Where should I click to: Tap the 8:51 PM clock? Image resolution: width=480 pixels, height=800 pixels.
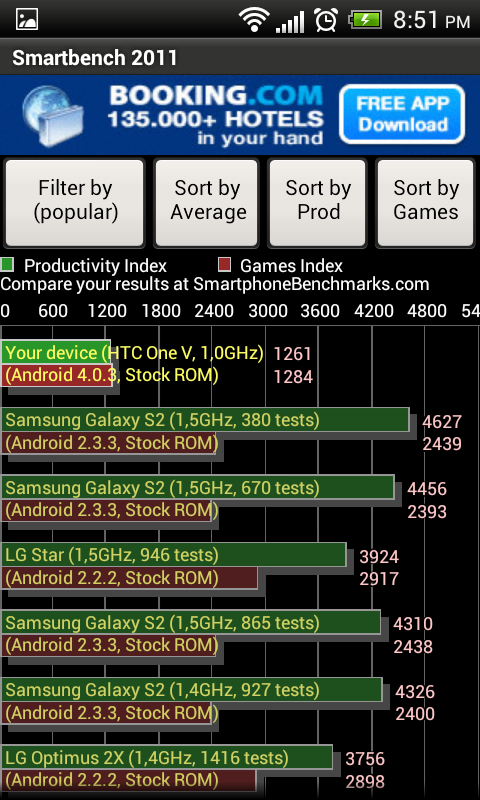432,21
